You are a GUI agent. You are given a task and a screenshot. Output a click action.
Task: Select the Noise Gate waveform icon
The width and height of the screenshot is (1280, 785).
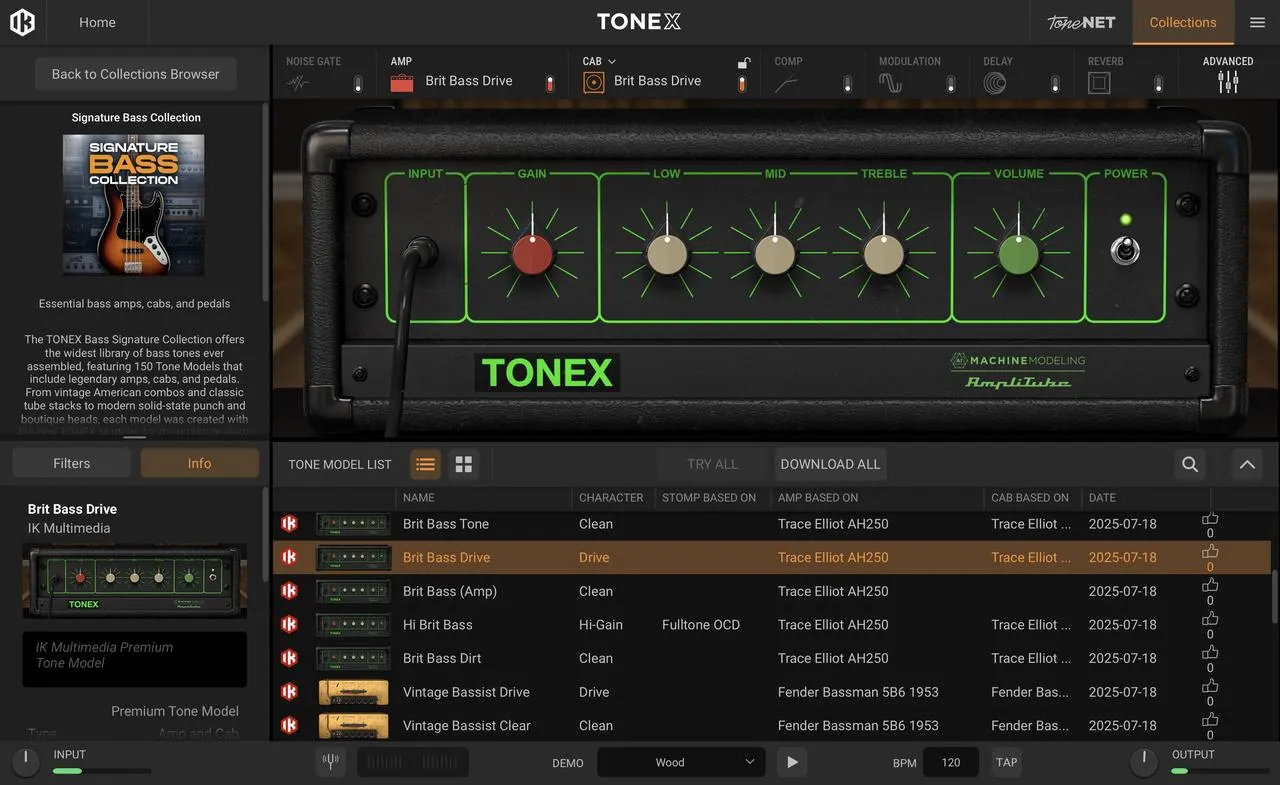pyautogui.click(x=298, y=84)
